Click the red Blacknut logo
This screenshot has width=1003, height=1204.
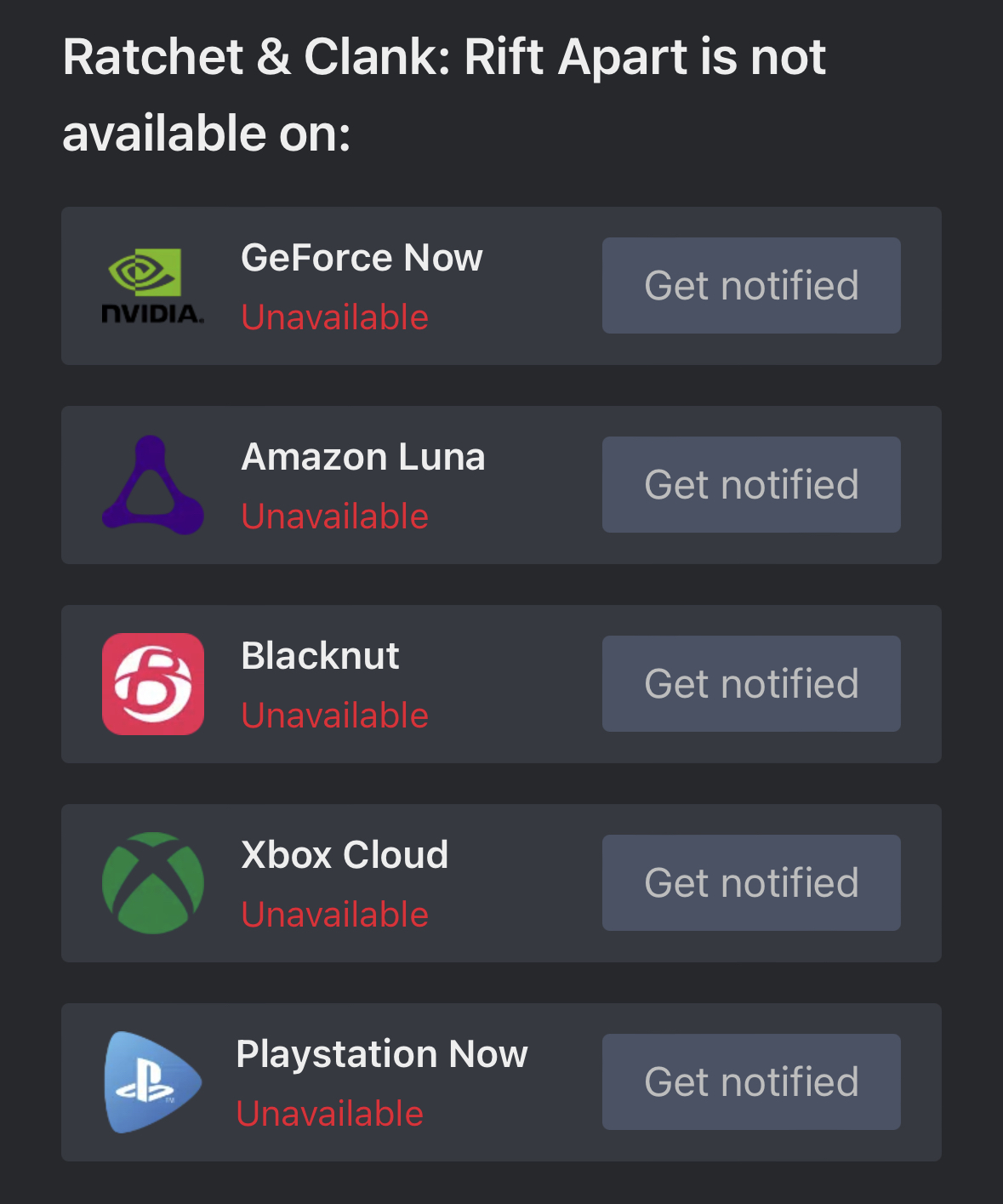click(153, 684)
